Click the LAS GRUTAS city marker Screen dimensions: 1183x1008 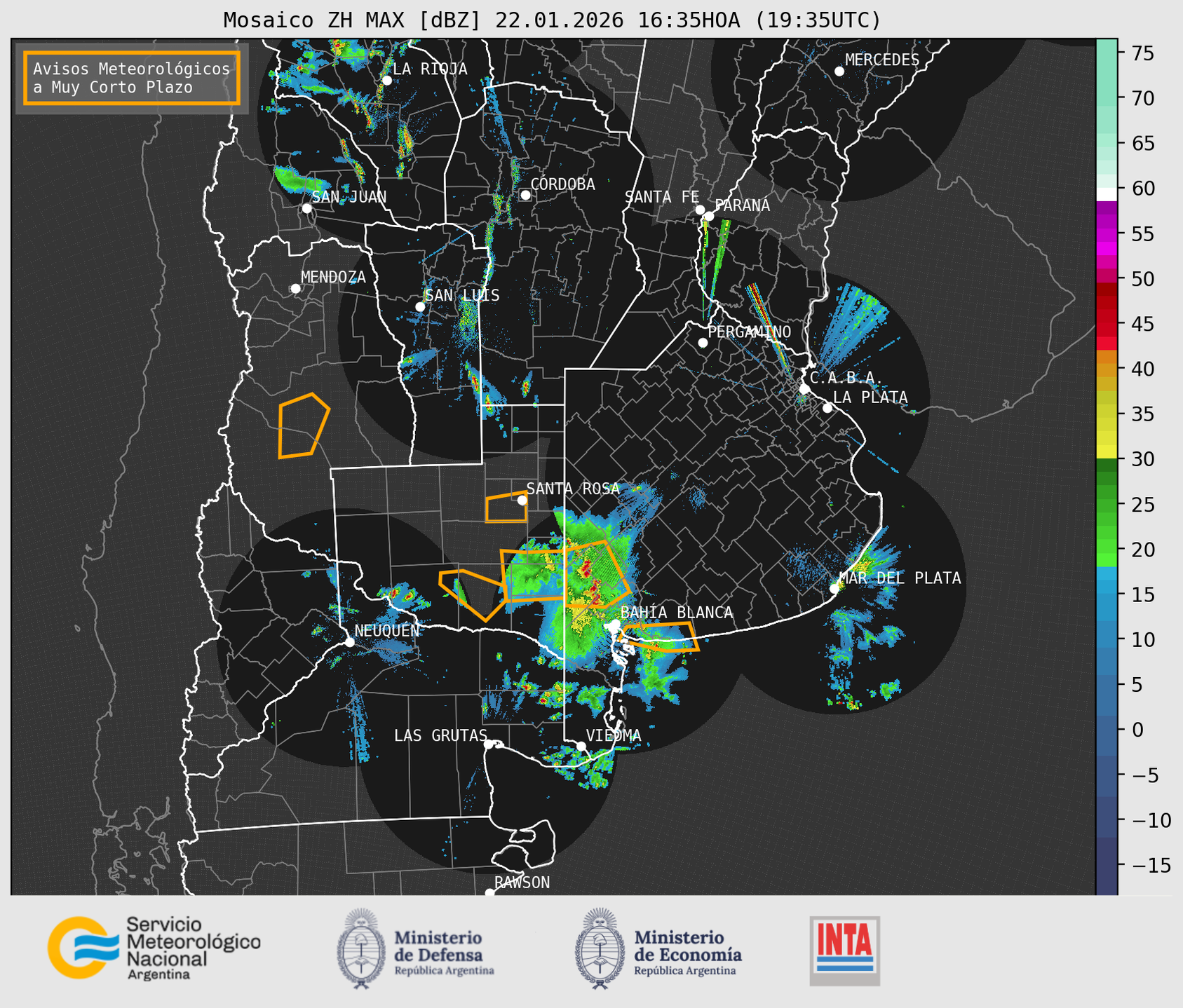point(489,744)
